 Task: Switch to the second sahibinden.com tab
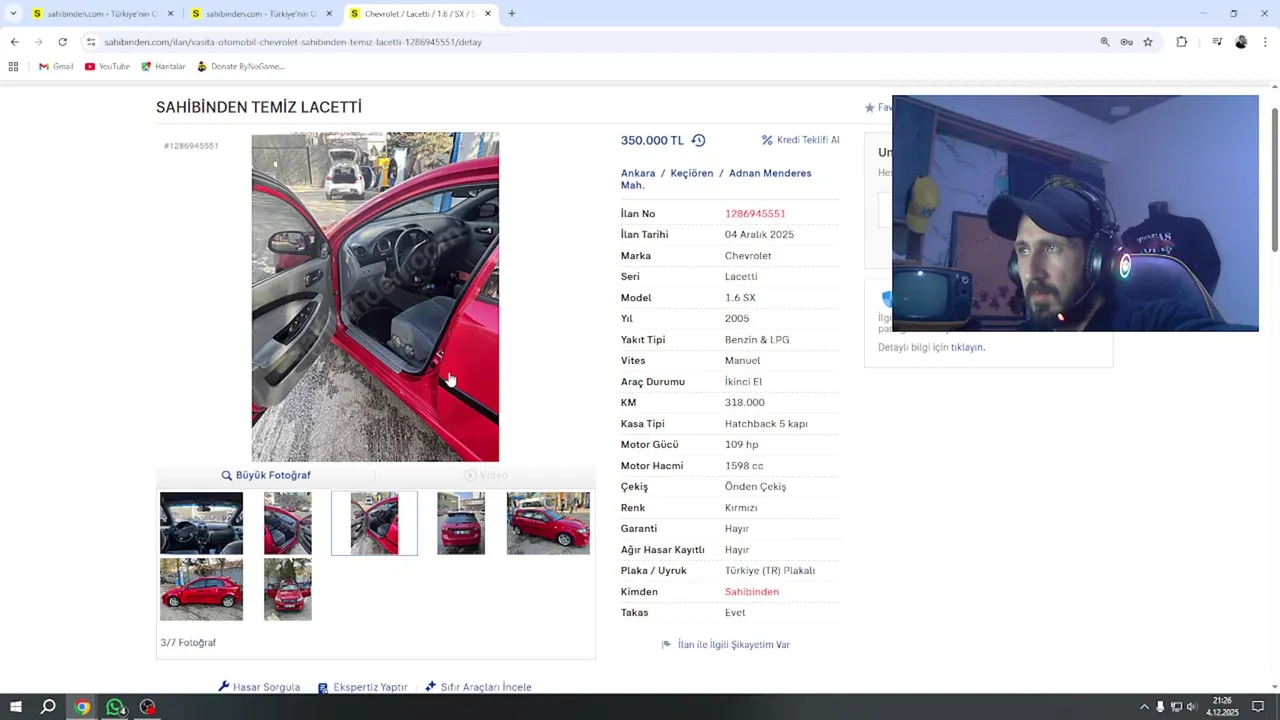tap(262, 14)
